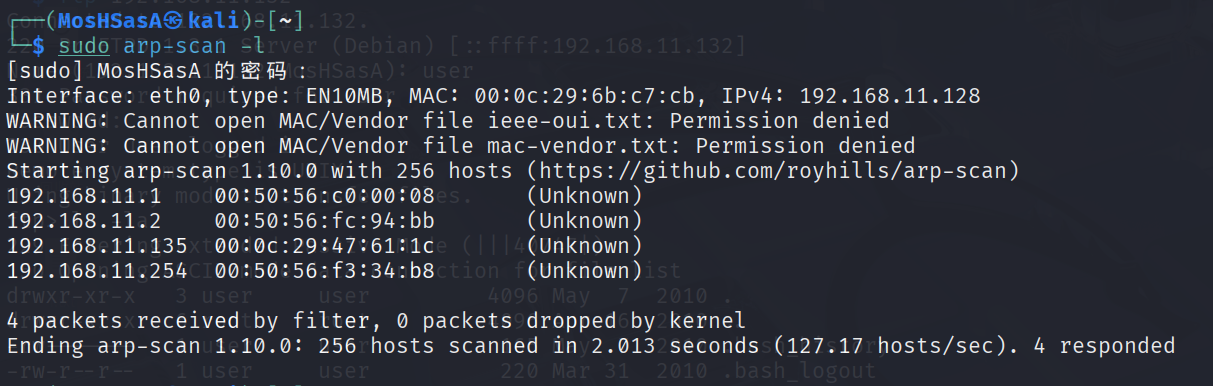Click MAC address 00:0c:29:47:61:1c

(324, 246)
